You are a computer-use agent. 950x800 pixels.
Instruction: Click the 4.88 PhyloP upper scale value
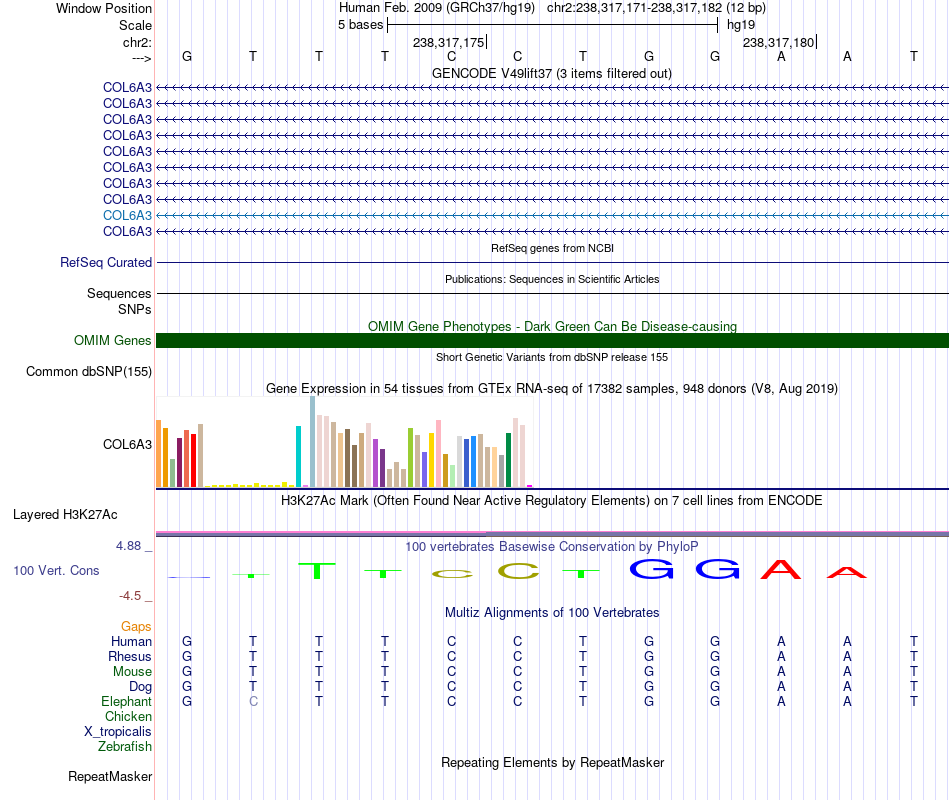coord(128,546)
